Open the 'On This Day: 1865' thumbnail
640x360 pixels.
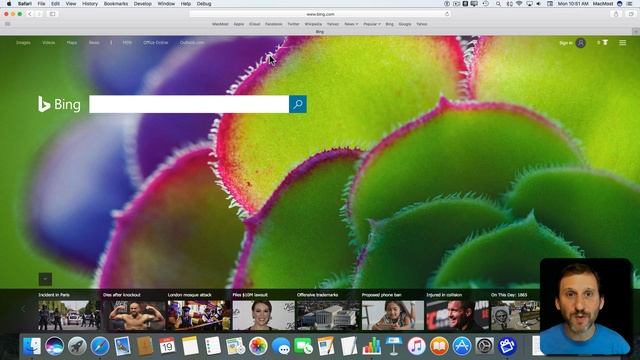coord(516,315)
